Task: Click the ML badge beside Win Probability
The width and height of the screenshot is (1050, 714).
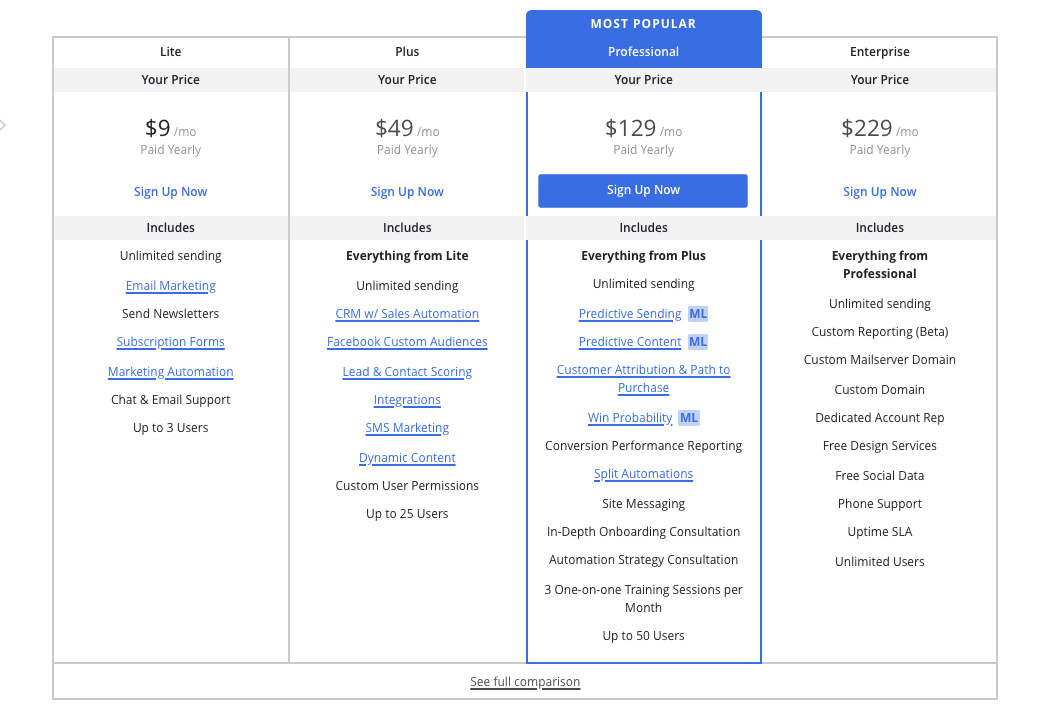Action: click(x=688, y=418)
